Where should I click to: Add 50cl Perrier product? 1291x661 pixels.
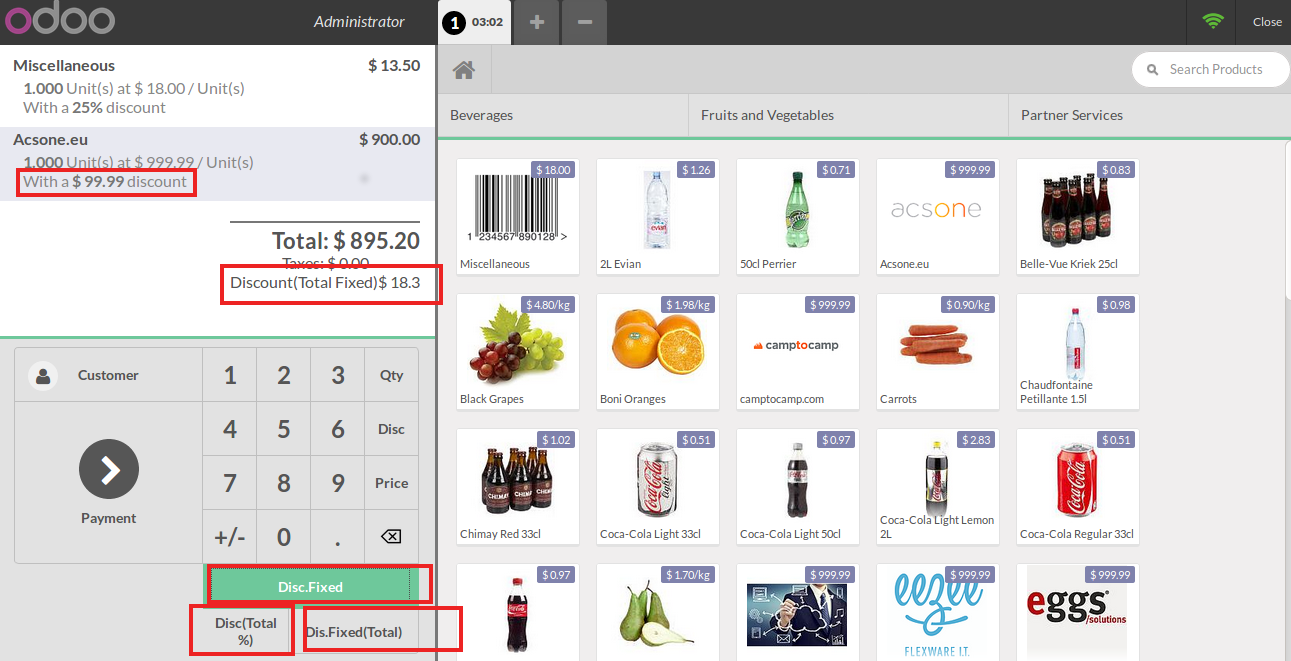coord(798,216)
